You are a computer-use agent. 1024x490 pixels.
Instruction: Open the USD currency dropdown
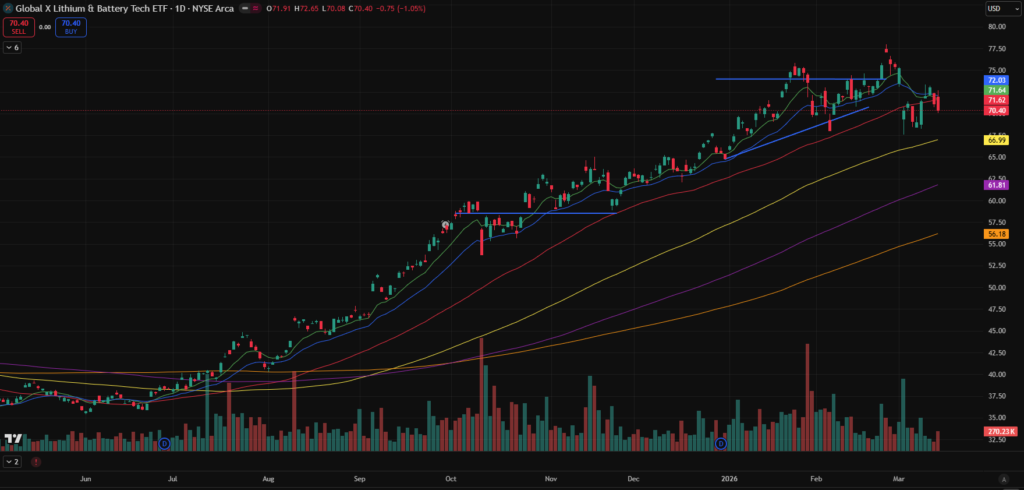click(x=994, y=9)
